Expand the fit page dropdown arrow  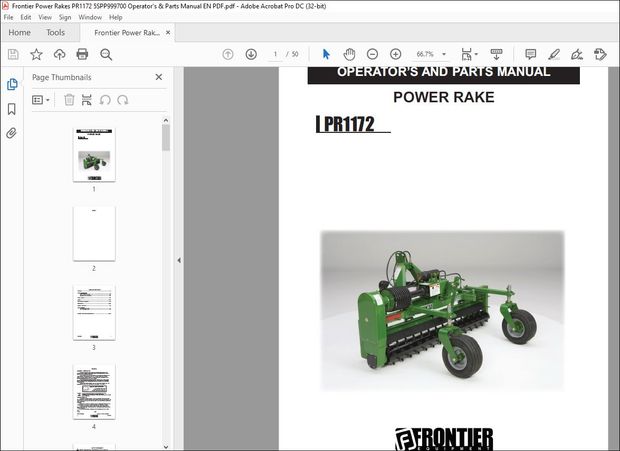[x=476, y=54]
